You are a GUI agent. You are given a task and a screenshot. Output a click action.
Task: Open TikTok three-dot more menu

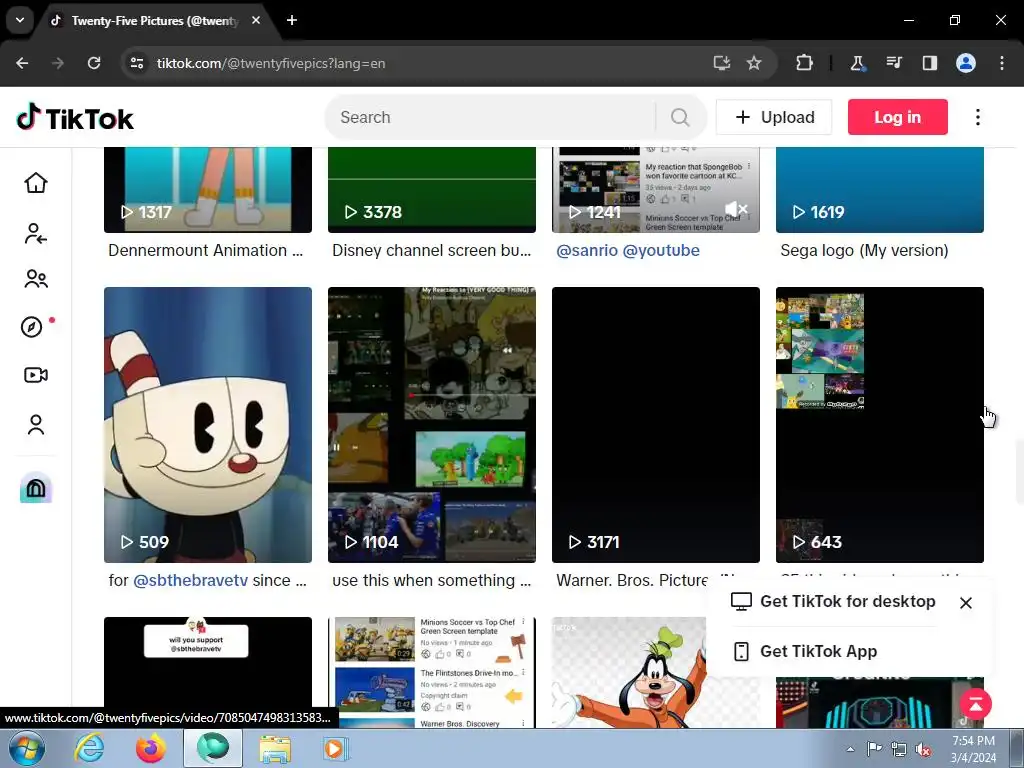tap(978, 118)
